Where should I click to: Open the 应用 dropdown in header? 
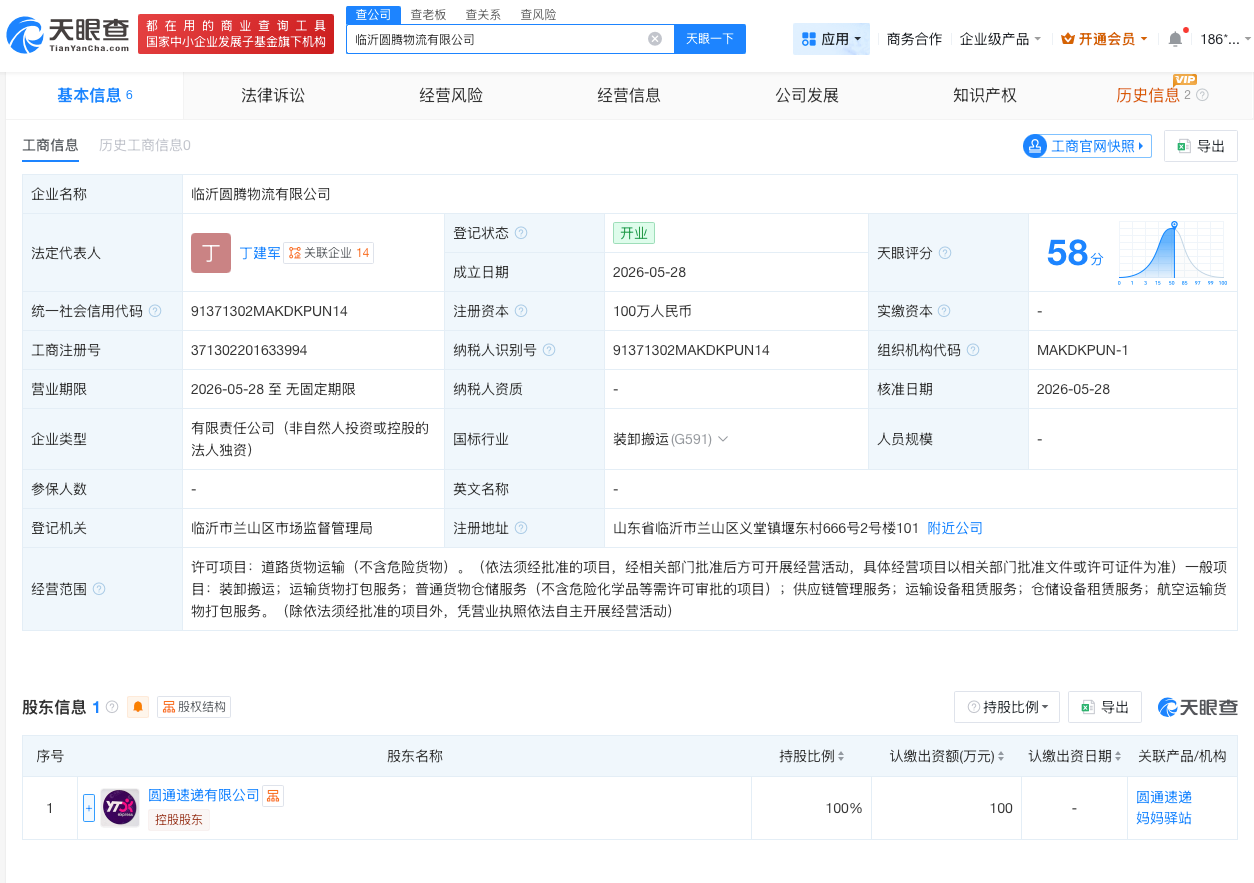pos(831,39)
